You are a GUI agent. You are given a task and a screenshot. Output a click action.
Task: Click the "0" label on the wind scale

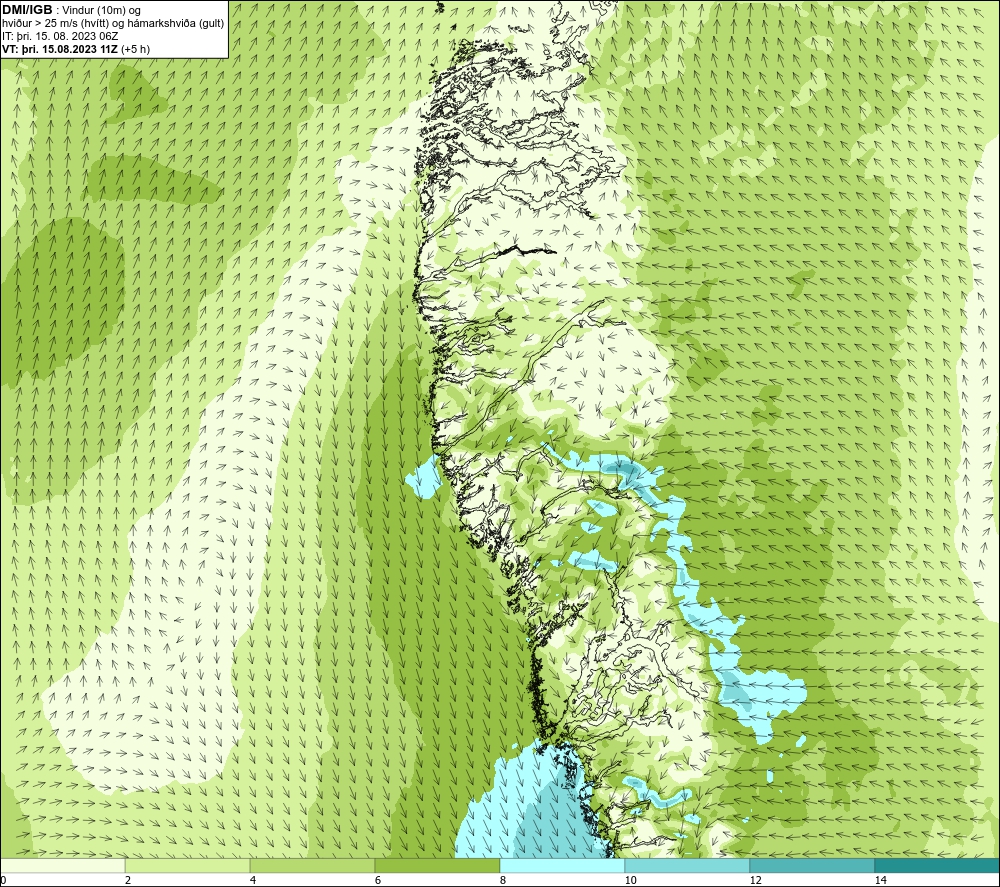click(x=3, y=881)
